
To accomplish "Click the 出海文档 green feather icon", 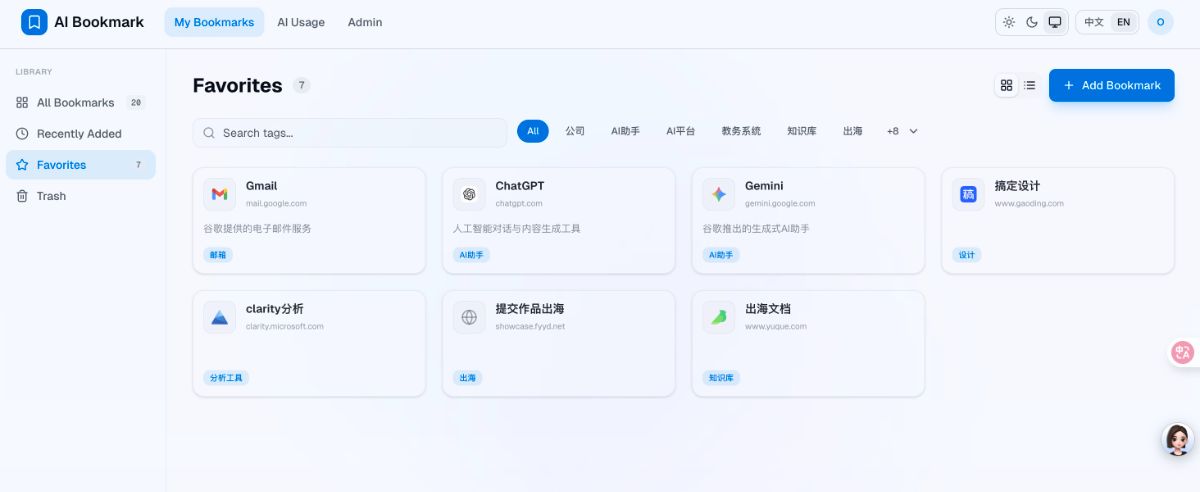I will [x=718, y=317].
